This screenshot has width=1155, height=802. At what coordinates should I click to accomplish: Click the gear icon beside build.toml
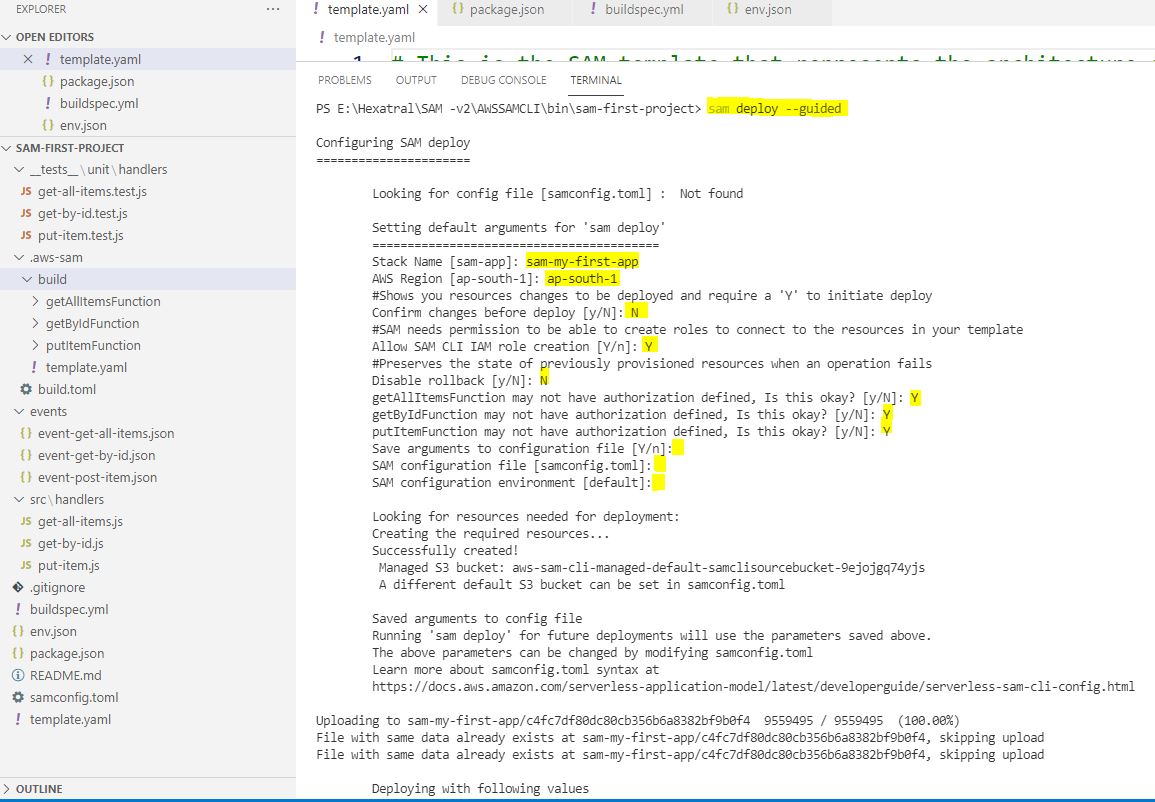26,389
